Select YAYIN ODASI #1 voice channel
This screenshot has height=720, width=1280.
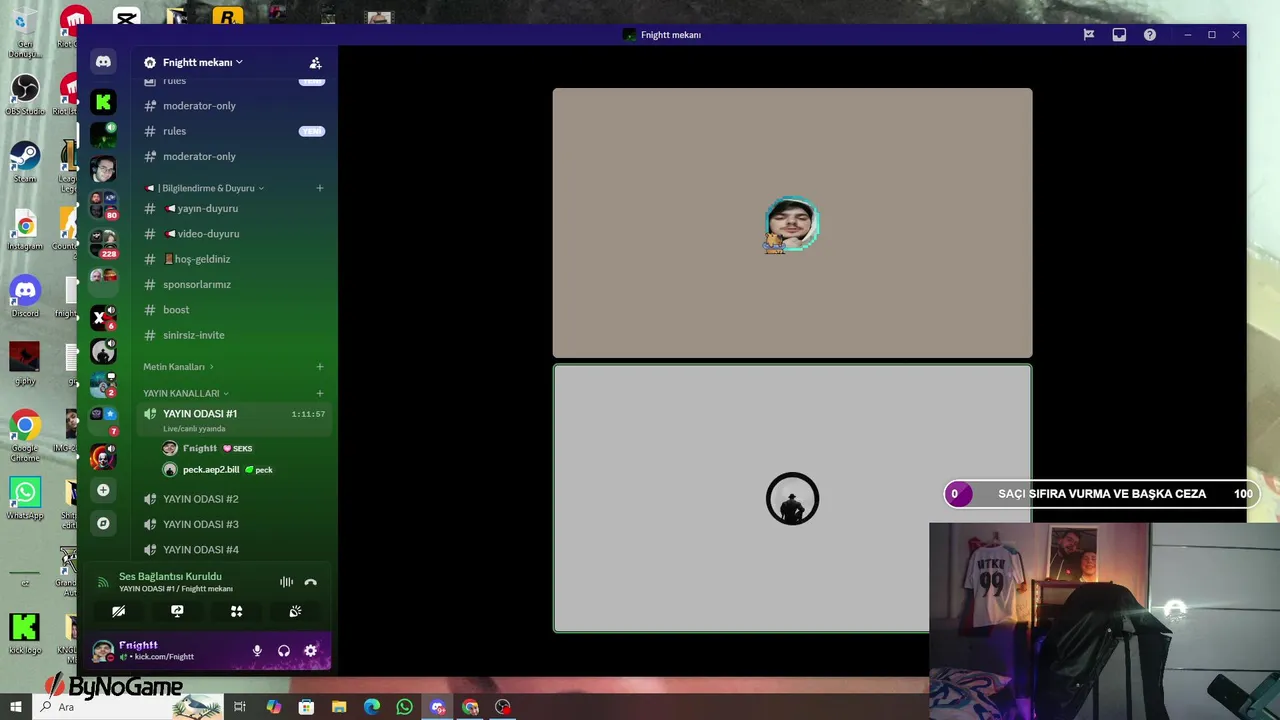[x=234, y=419]
